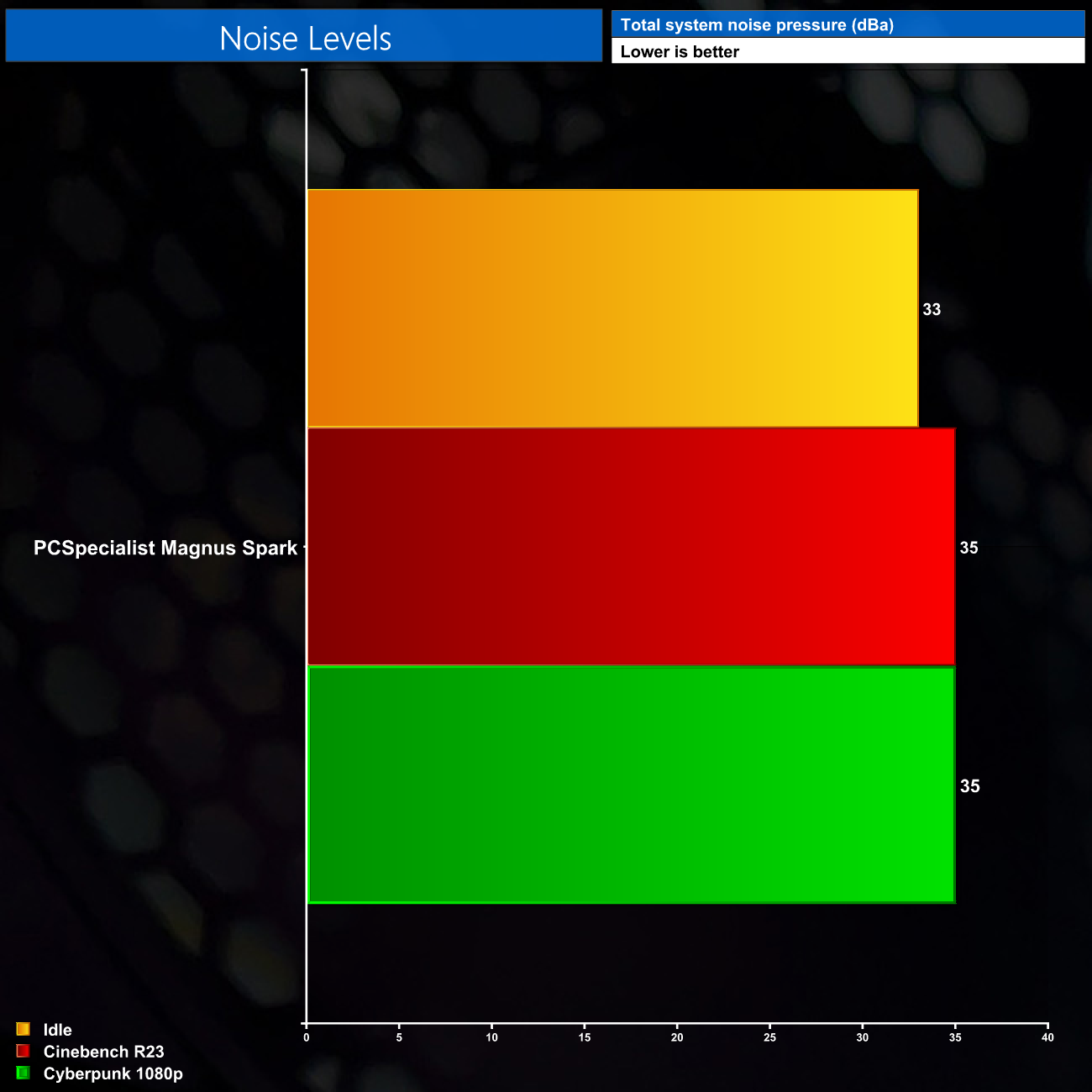Image resolution: width=1092 pixels, height=1092 pixels.
Task: Click the x-axis tick label 0
Action: click(x=307, y=1037)
